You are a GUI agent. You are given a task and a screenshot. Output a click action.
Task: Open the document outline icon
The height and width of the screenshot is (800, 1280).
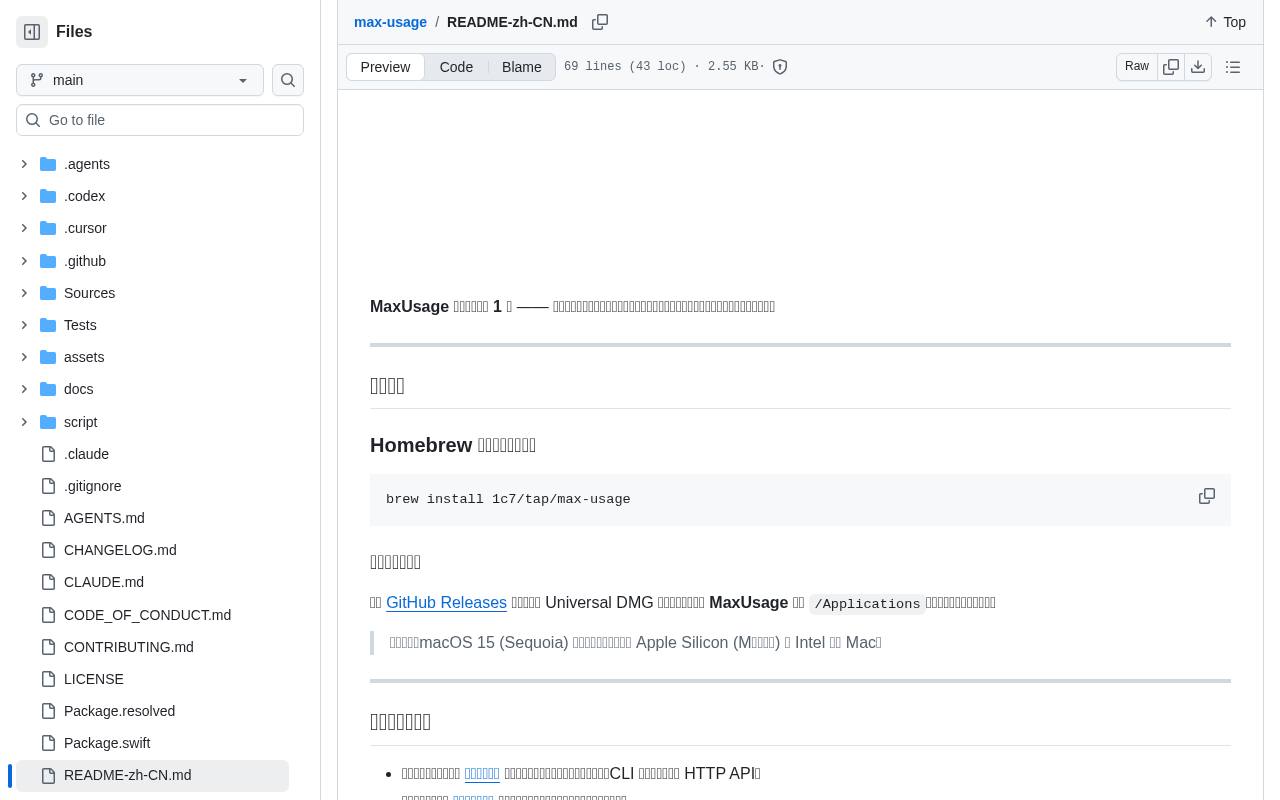tap(1233, 67)
